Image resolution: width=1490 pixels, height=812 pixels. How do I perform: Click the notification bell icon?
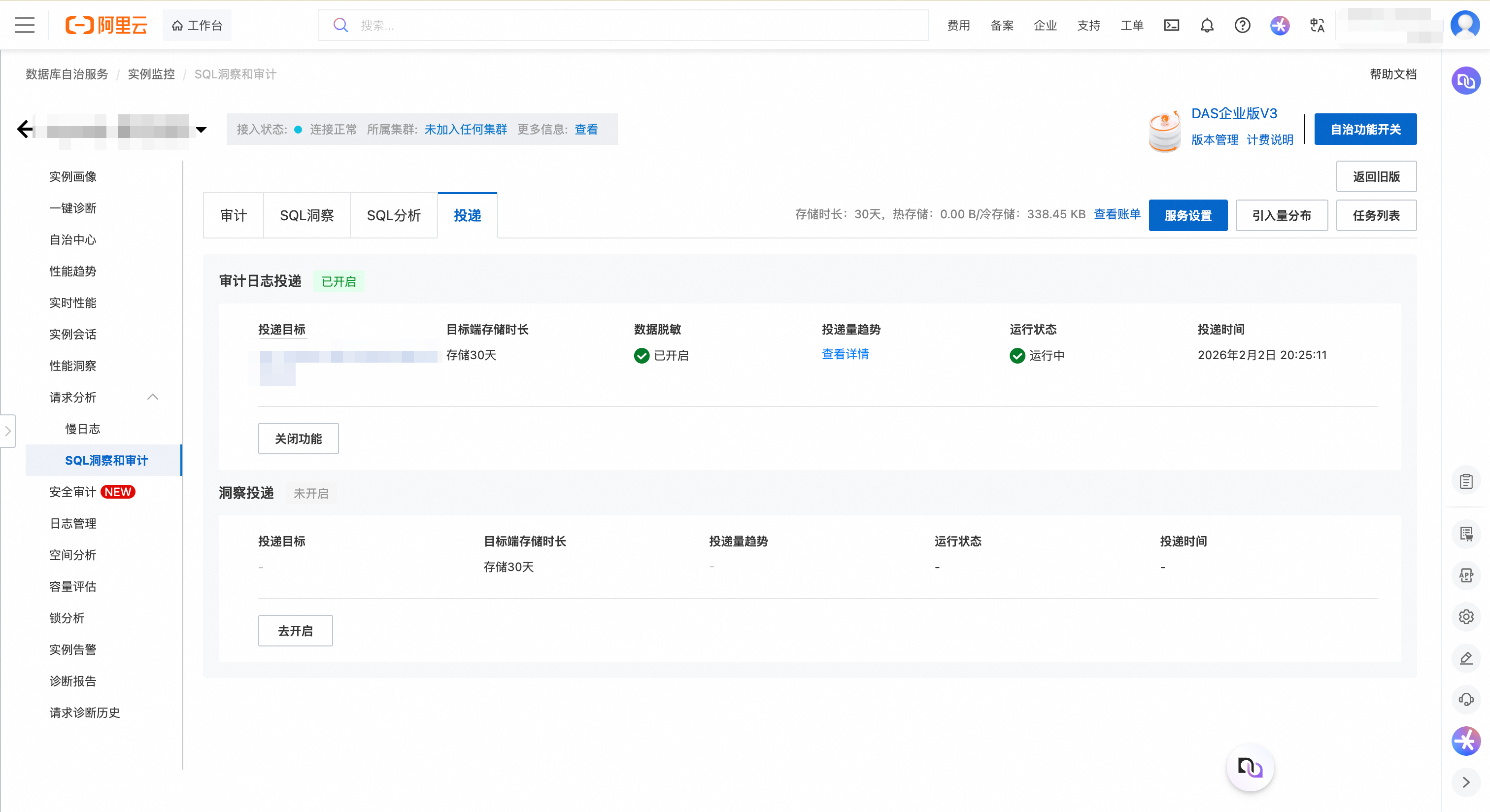tap(1207, 25)
